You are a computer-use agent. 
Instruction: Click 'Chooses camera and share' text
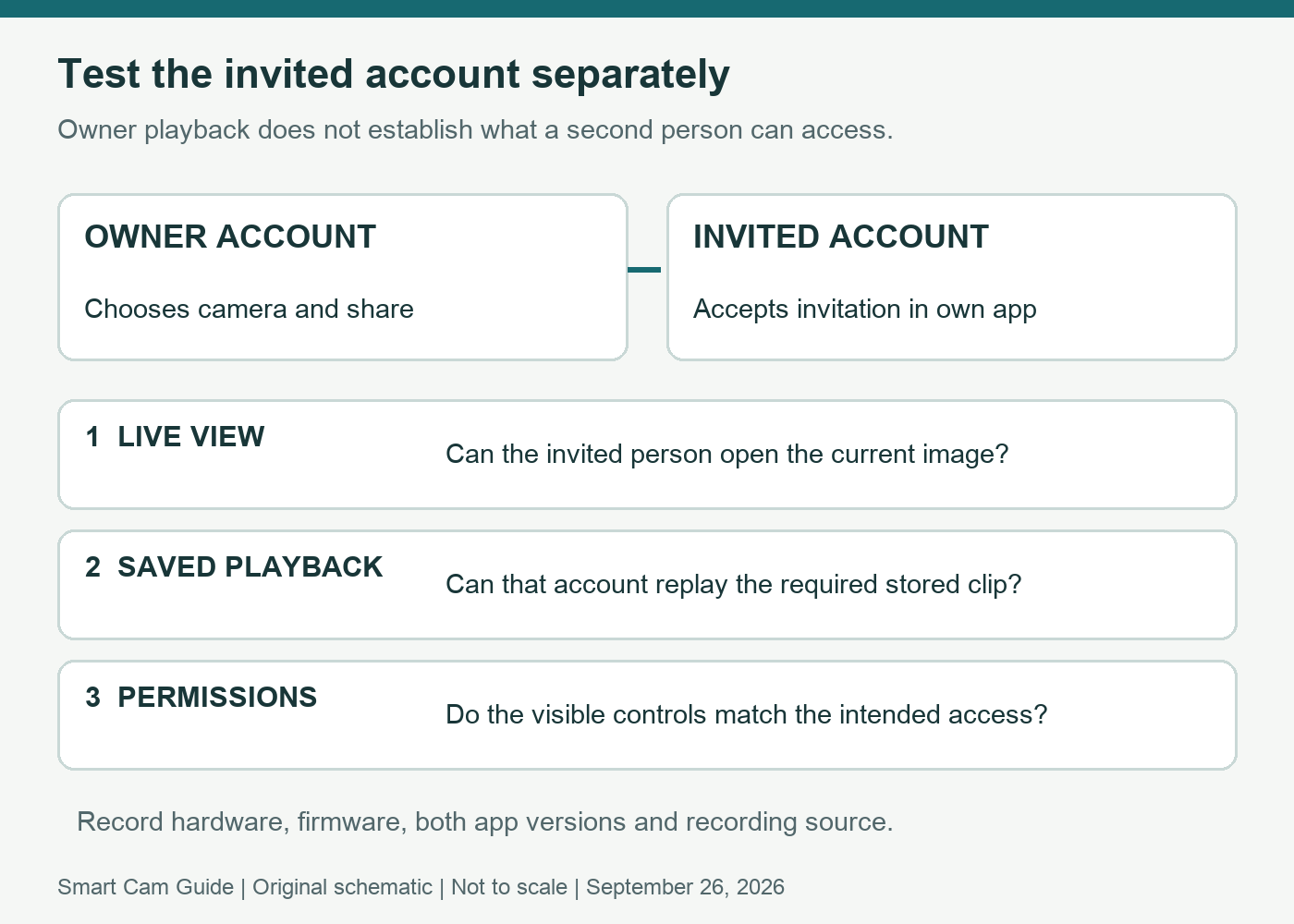(x=249, y=309)
